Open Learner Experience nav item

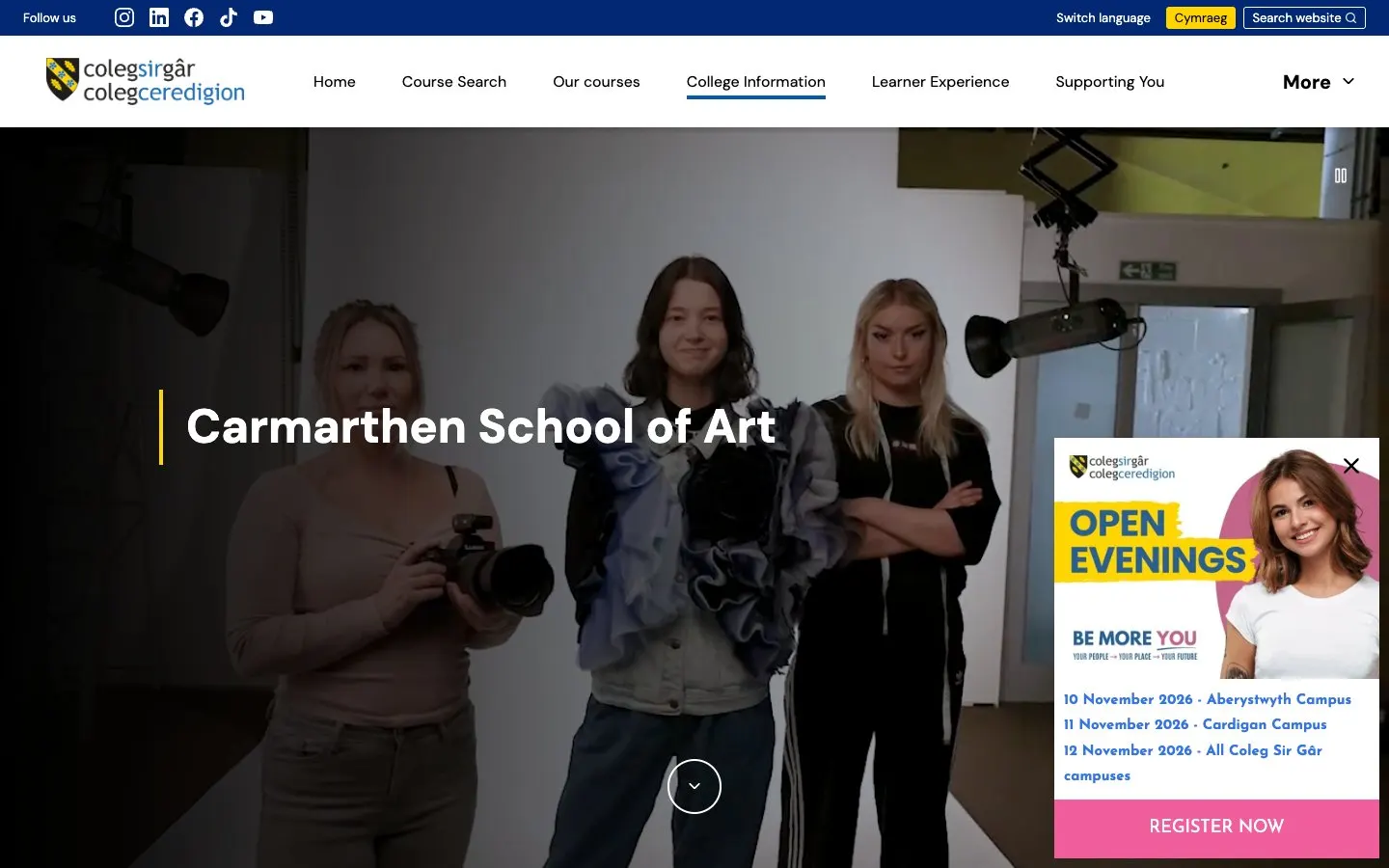pos(940,82)
